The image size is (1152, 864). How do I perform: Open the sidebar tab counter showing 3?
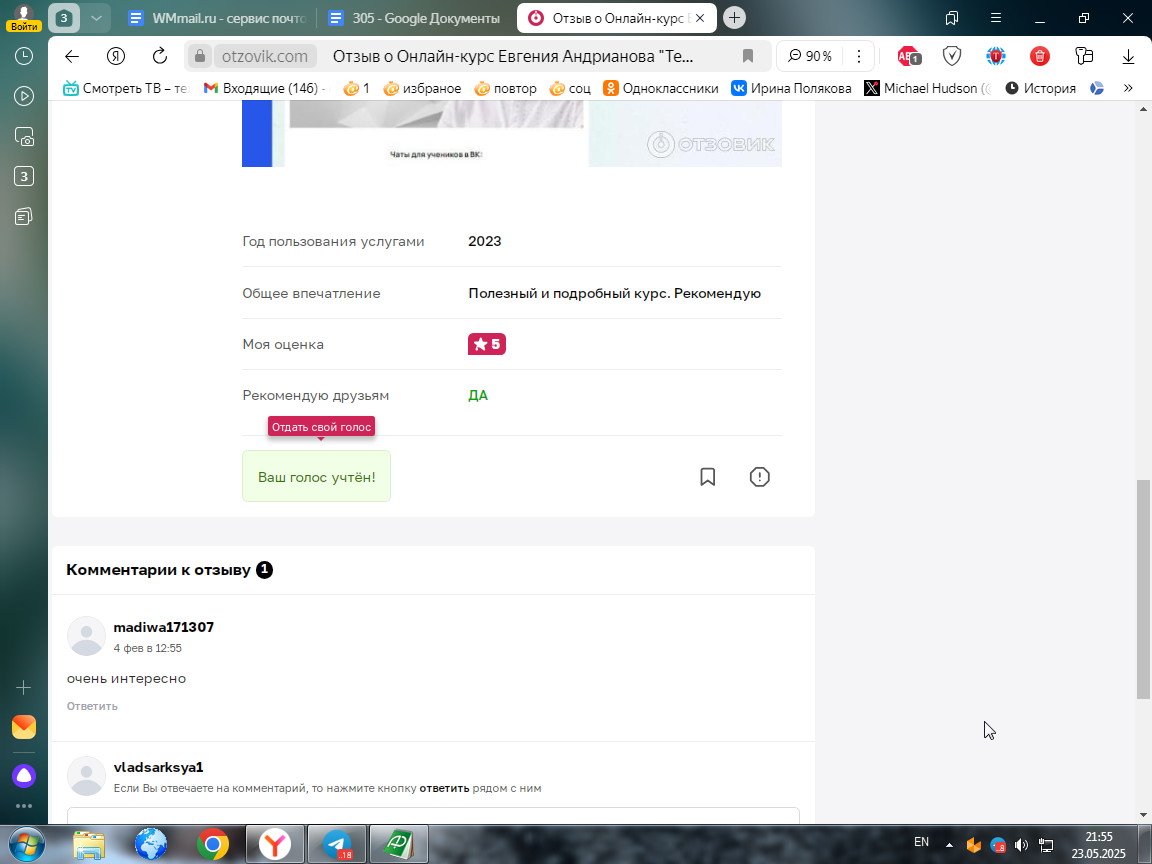[24, 176]
